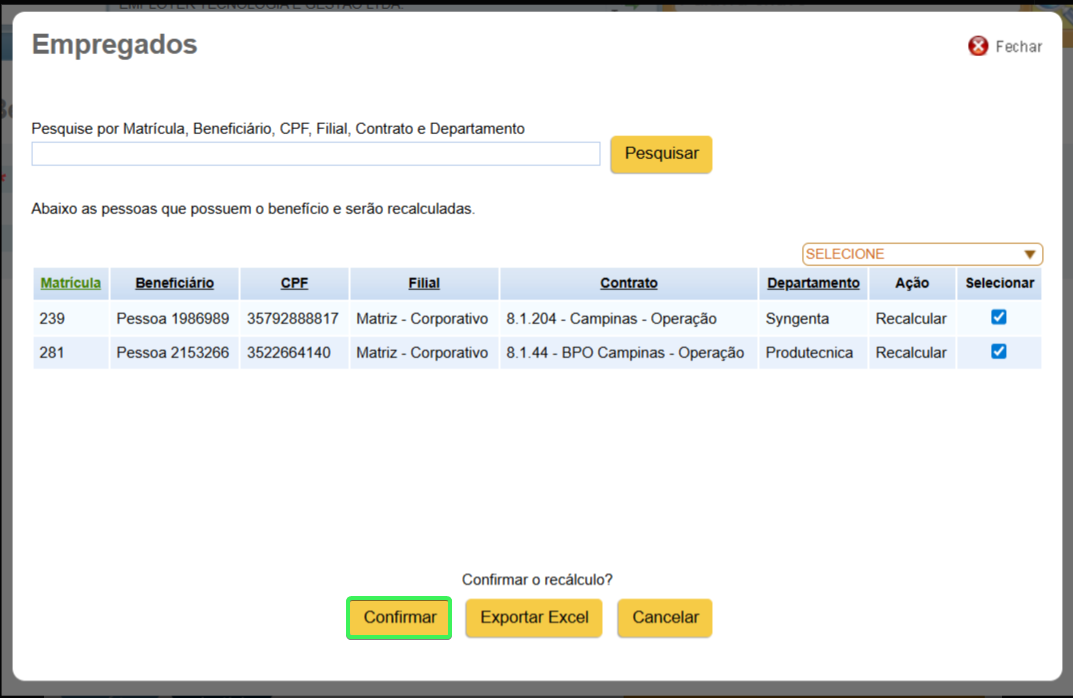This screenshot has height=698, width=1073.
Task: Sort table by Matrícula column
Action: pyautogui.click(x=70, y=283)
